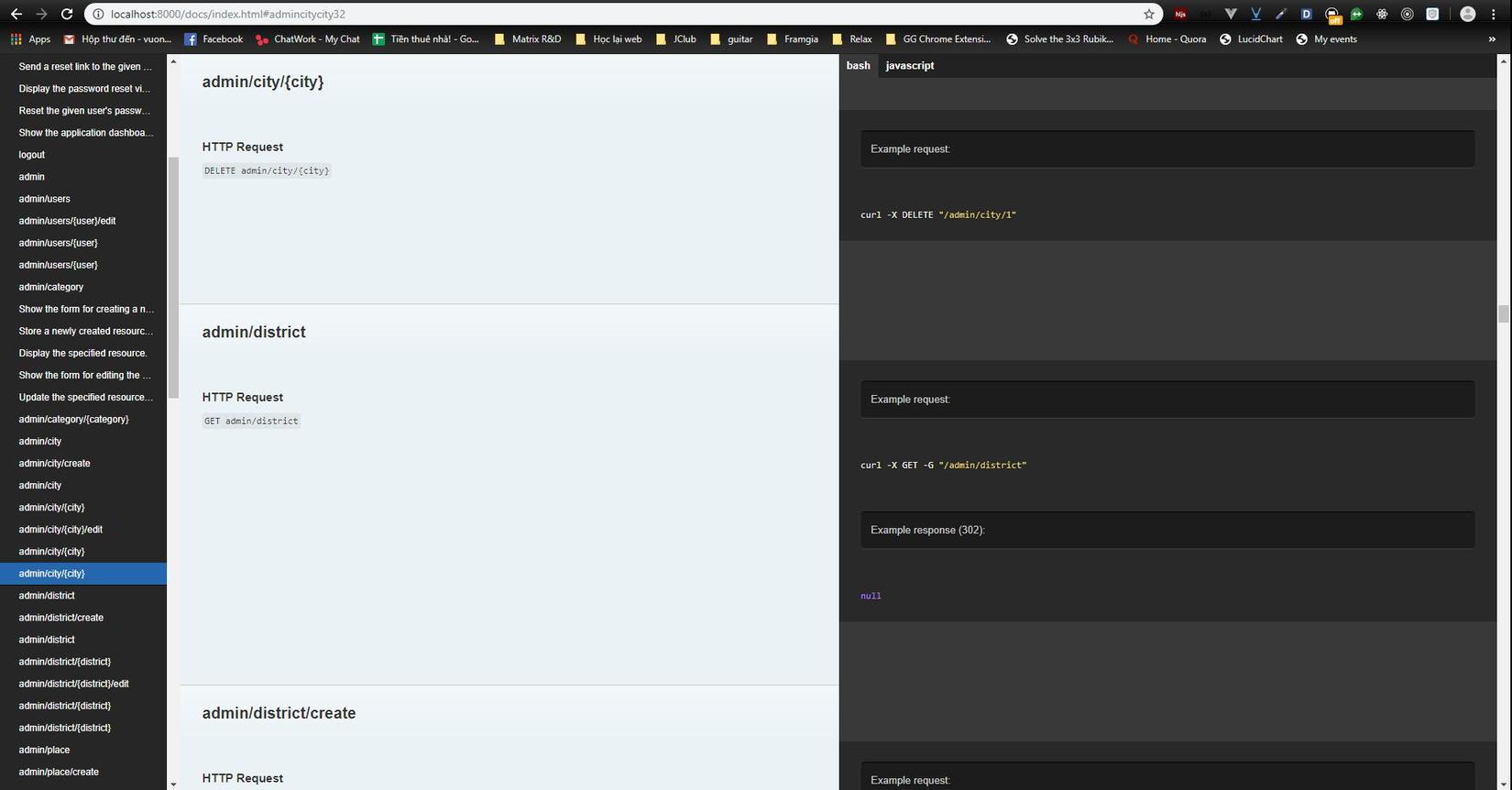Screen dimensions: 1512x790
Task: Open the Relax bookmark folder
Action: (x=851, y=39)
